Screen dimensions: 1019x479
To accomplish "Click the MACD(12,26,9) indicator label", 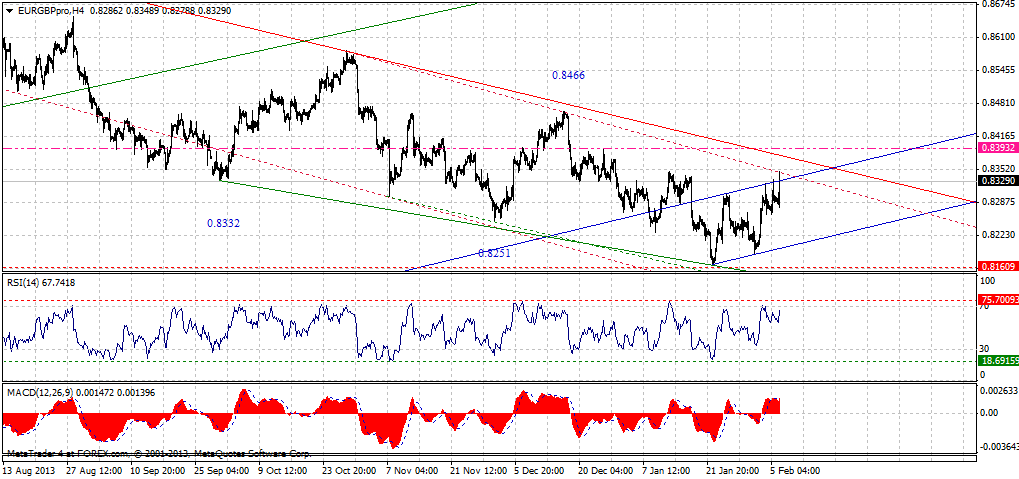I will tap(81, 393).
